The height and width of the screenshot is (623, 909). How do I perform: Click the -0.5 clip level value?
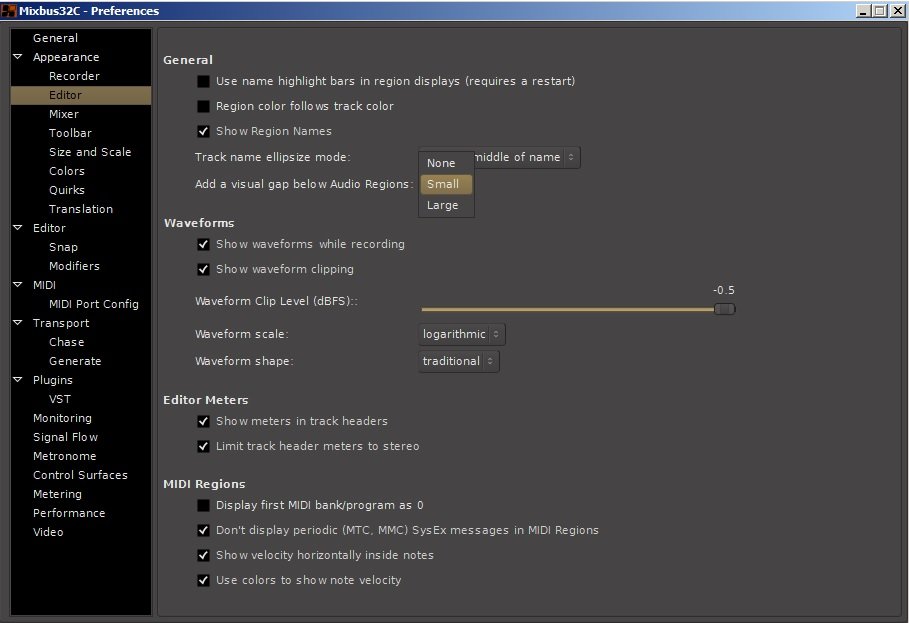point(723,290)
